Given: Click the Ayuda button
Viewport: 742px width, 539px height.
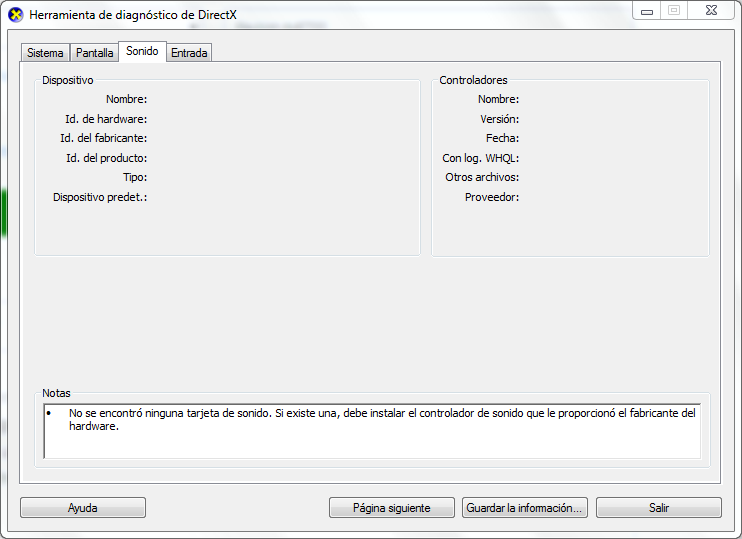Looking at the screenshot, I should (x=83, y=508).
